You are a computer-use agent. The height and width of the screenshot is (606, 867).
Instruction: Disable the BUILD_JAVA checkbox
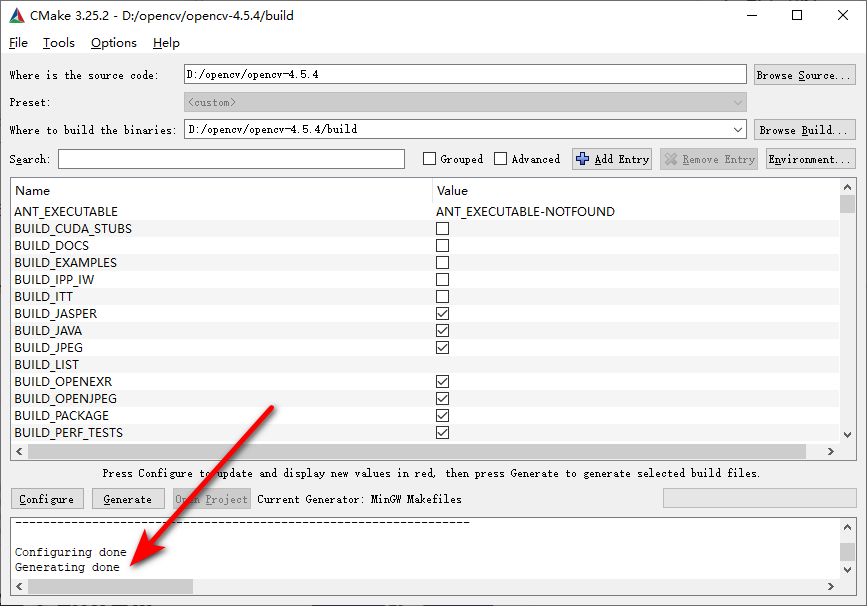[442, 331]
